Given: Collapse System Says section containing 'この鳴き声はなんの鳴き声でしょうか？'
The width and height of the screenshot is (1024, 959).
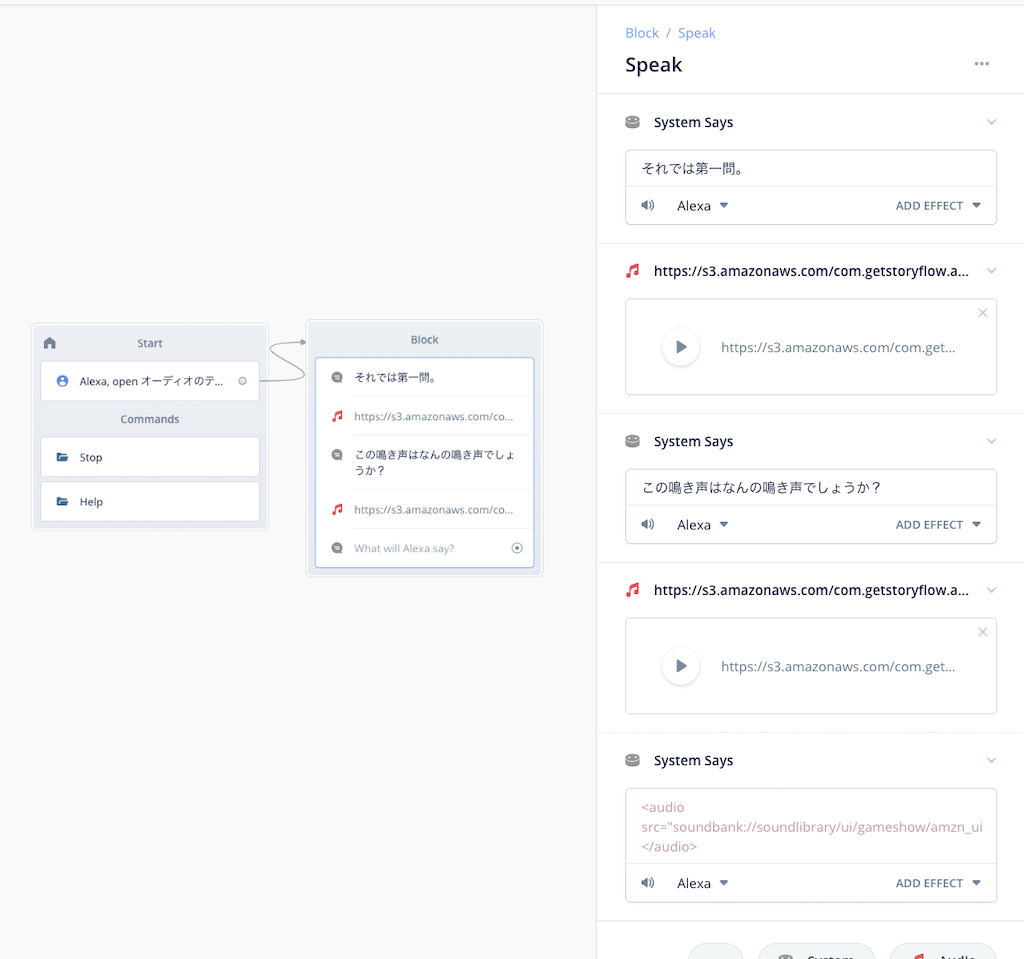Looking at the screenshot, I should click(991, 441).
